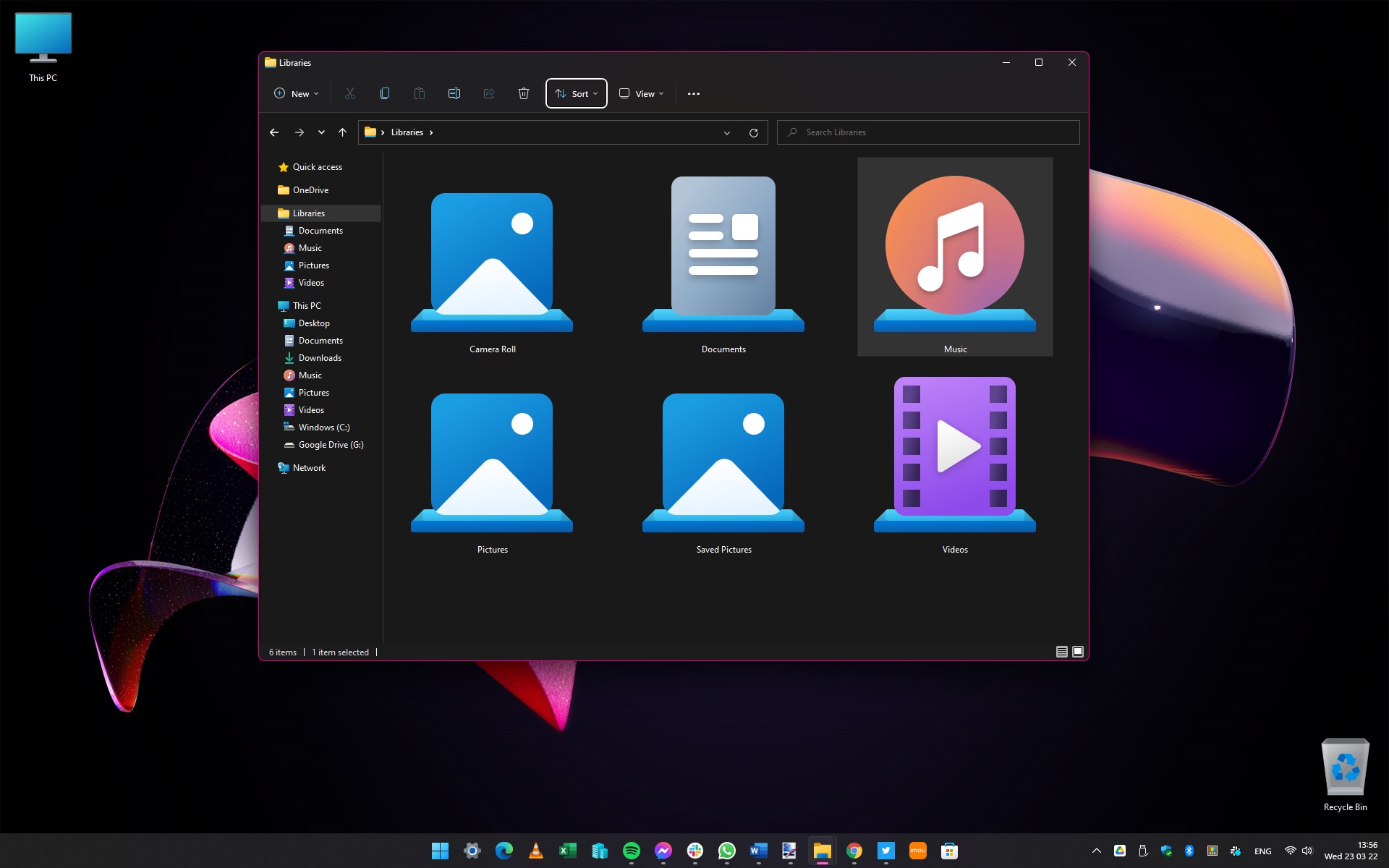Select the Cut icon in the toolbar
The width and height of the screenshot is (1389, 868).
349,93
